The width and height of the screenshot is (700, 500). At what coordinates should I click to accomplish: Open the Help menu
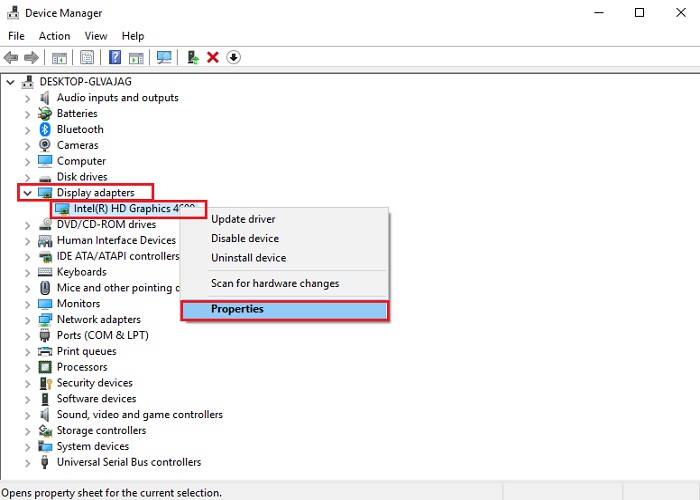coord(133,36)
